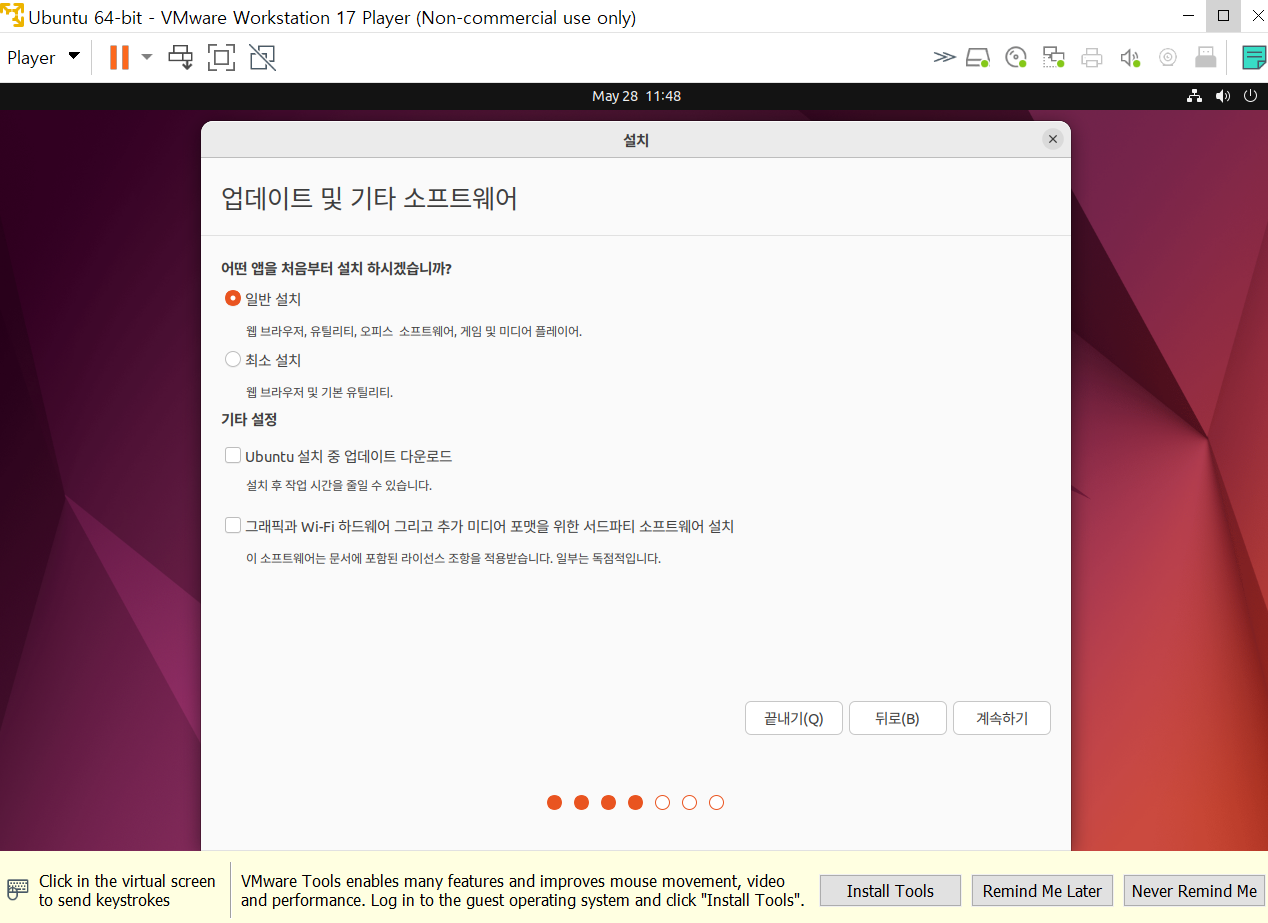Click the USB device icon in VMware toolbar
Viewport: 1268px width, 923px height.
pos(1206,57)
